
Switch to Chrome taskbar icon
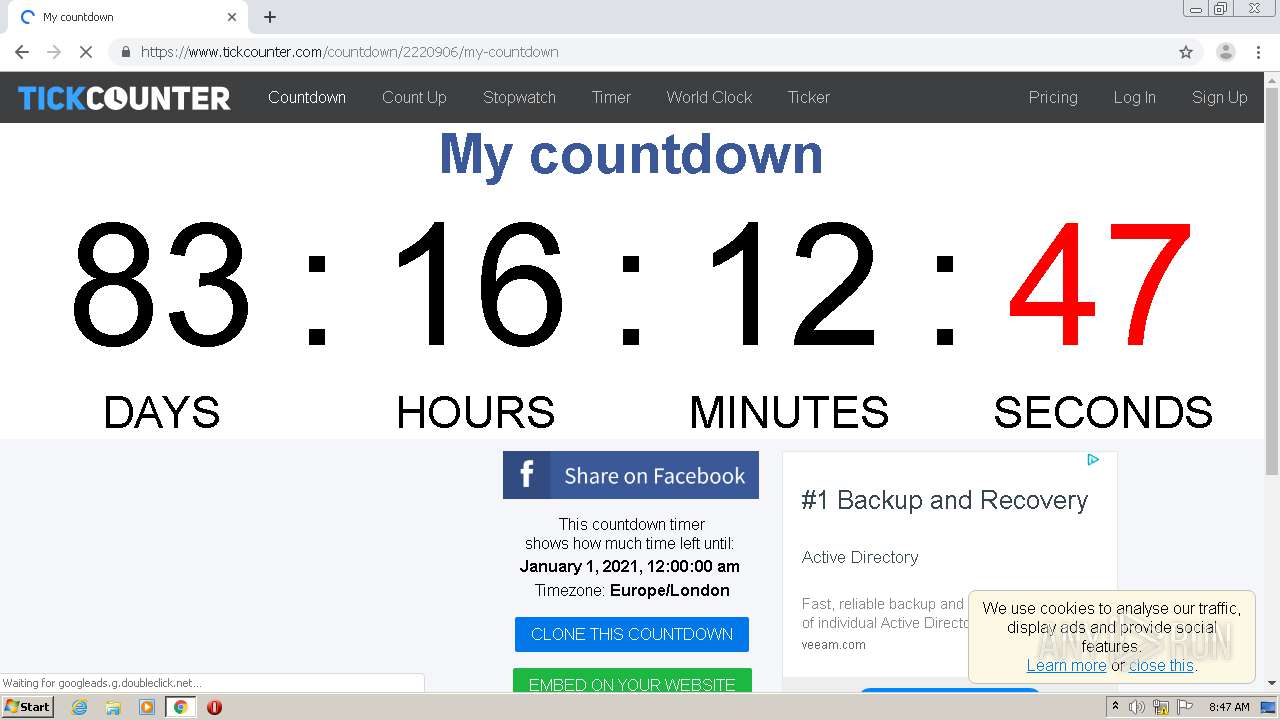(x=181, y=707)
